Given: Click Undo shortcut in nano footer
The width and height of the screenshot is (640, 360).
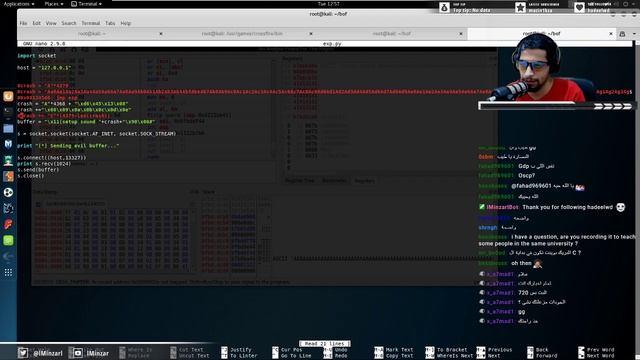Looking at the screenshot, I should click(x=341, y=350).
